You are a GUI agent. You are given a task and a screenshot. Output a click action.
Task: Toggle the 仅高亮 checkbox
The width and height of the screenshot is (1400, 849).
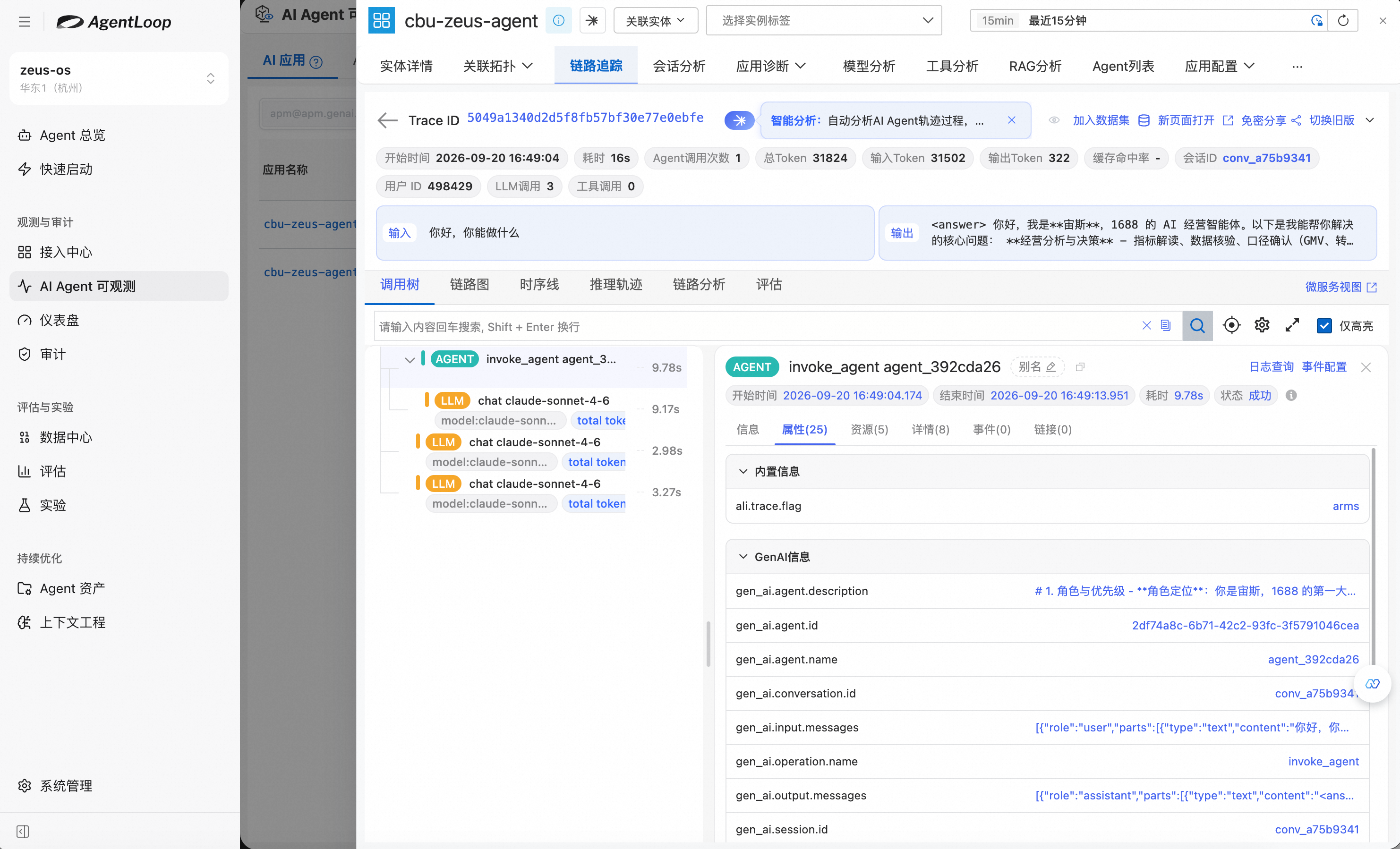(1324, 325)
